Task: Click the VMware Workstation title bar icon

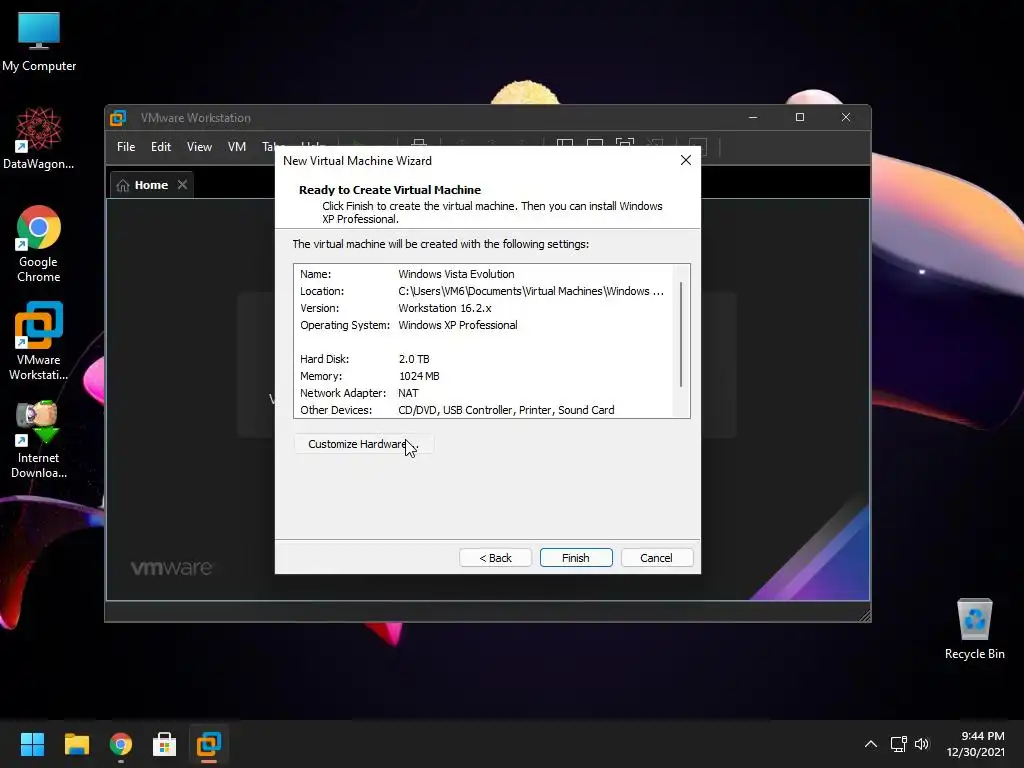Action: click(x=118, y=118)
